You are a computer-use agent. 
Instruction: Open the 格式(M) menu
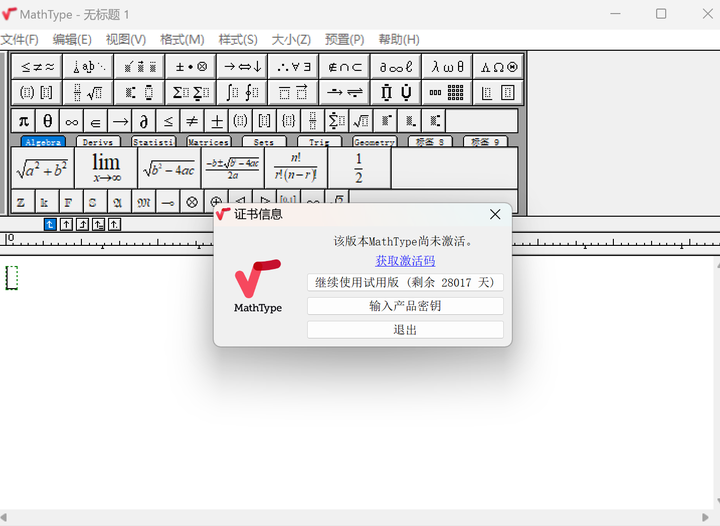182,39
